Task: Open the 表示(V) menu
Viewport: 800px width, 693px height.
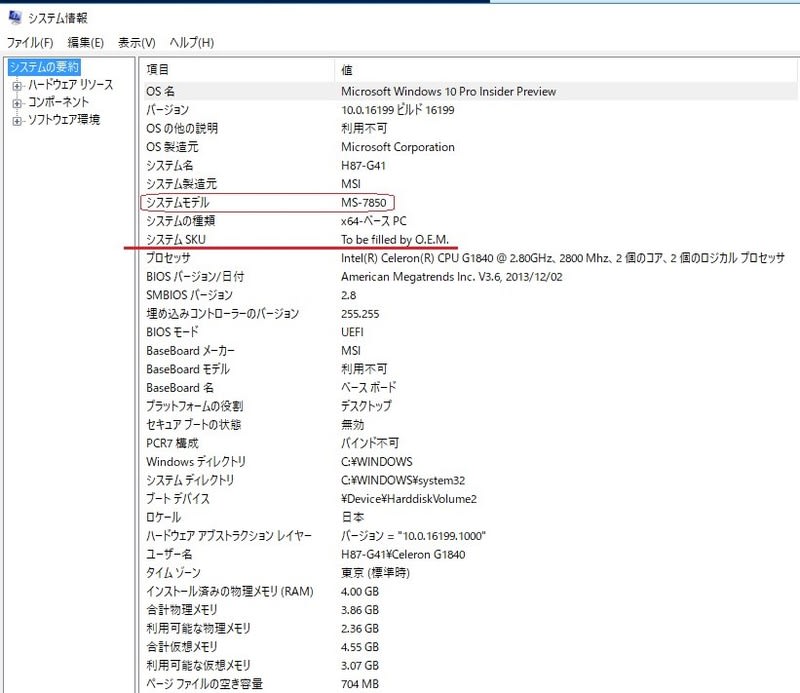Action: pos(137,42)
